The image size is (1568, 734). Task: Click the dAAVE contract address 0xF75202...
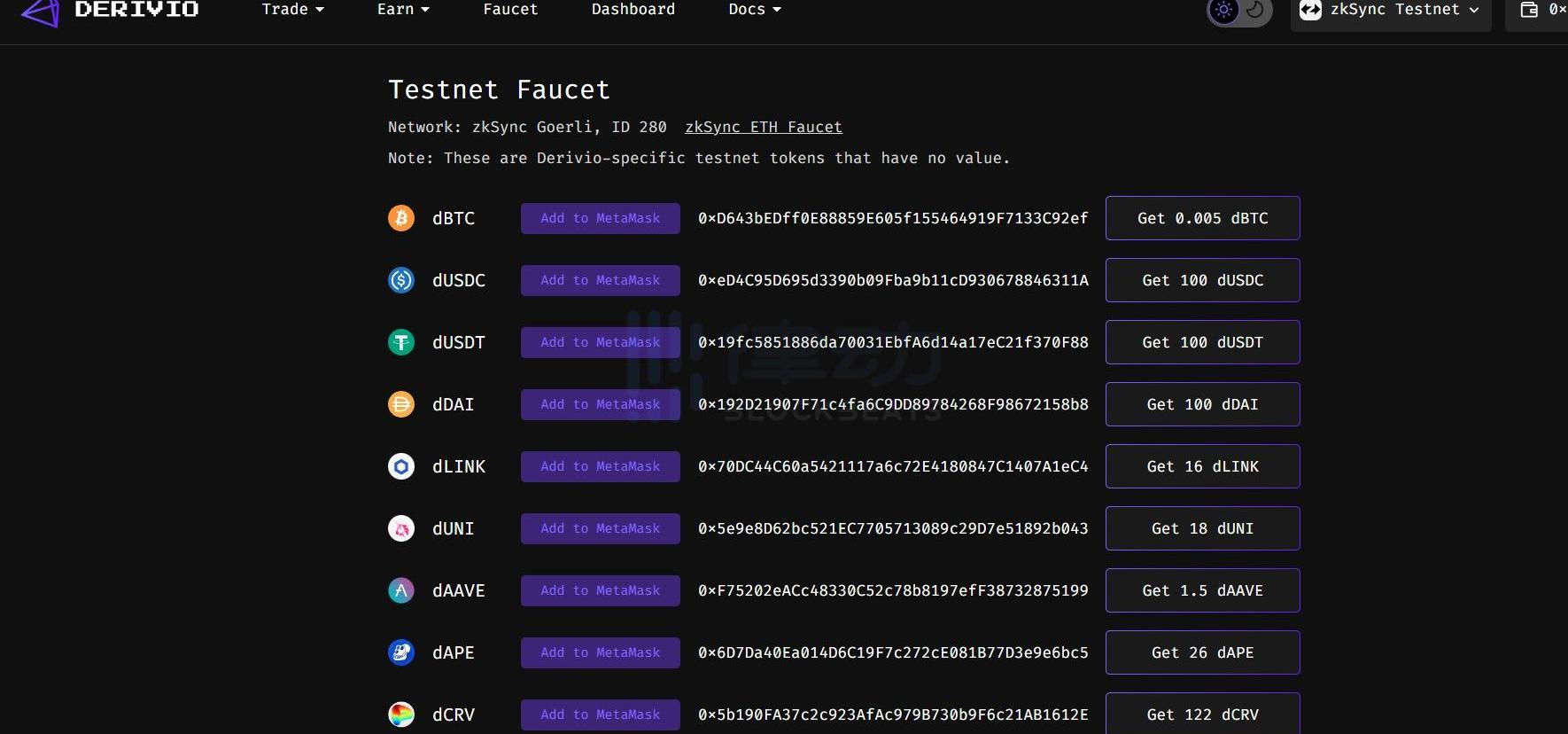pyautogui.click(x=893, y=590)
